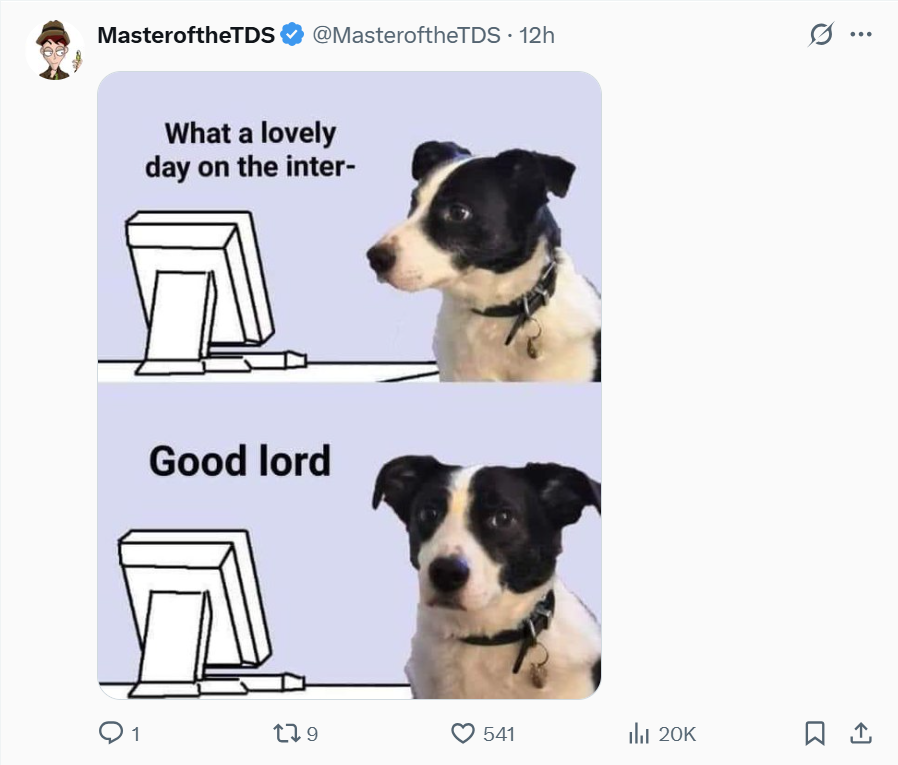The width and height of the screenshot is (898, 765).
Task: Like the post with the heart icon
Action: pos(463,734)
